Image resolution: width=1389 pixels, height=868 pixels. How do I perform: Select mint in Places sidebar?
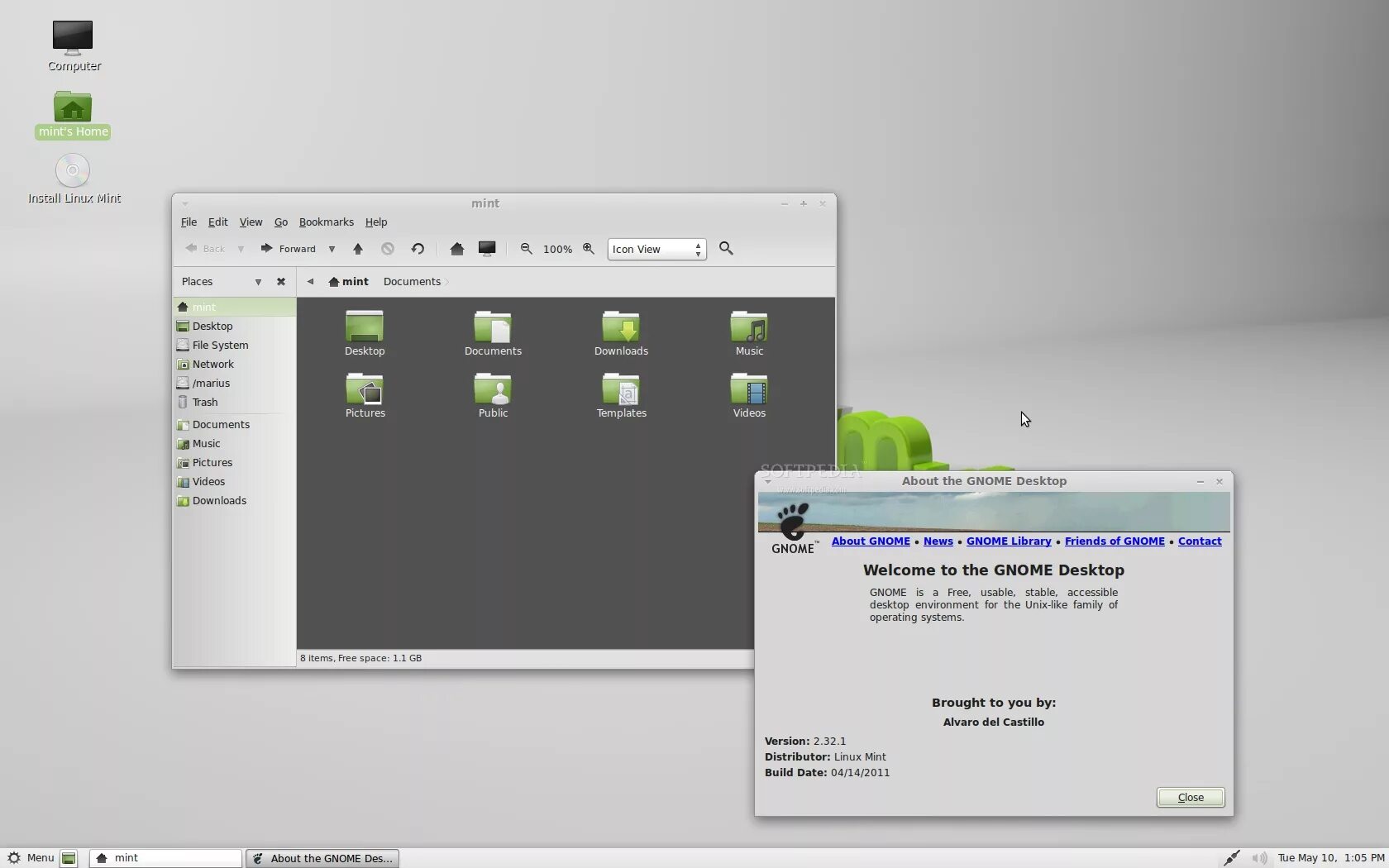tap(235, 307)
